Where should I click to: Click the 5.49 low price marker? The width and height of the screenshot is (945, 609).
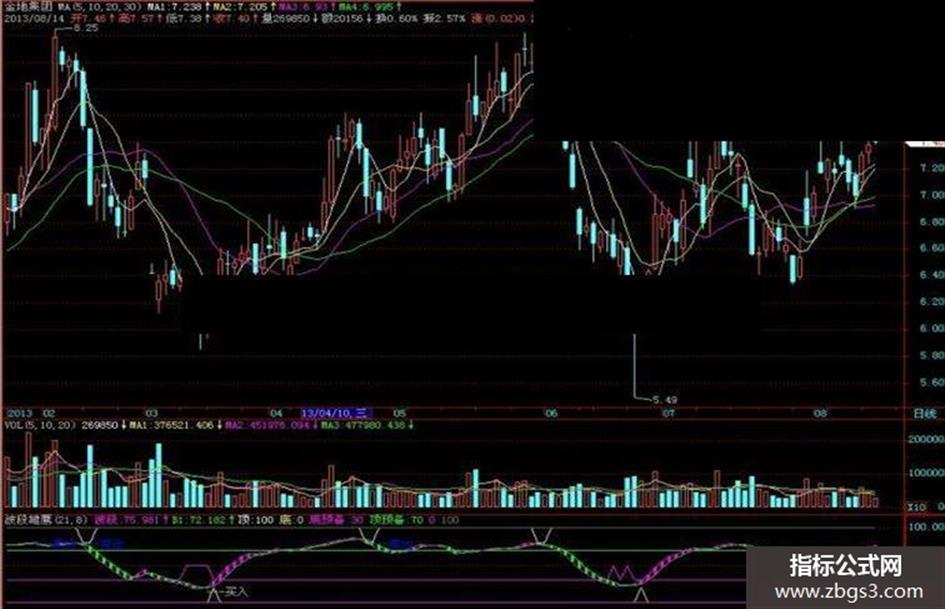[x=665, y=400]
